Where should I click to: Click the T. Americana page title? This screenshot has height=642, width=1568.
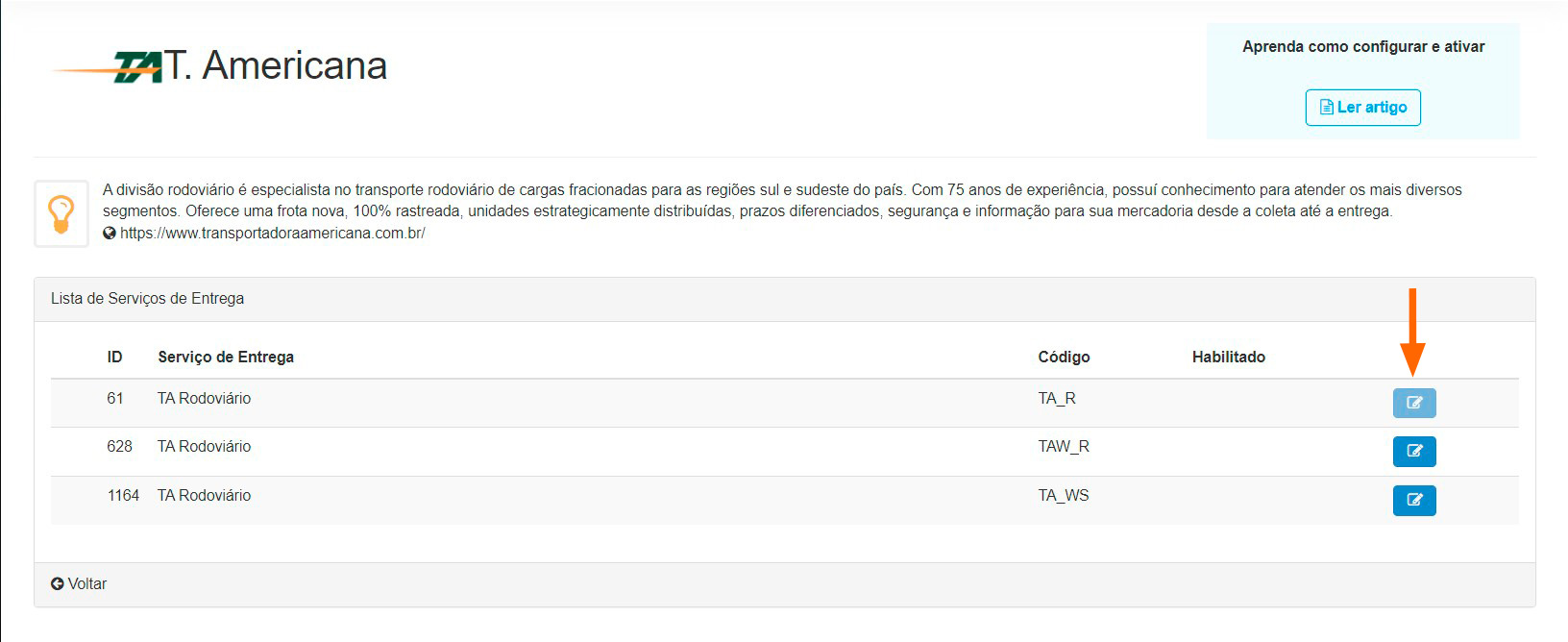(276, 66)
